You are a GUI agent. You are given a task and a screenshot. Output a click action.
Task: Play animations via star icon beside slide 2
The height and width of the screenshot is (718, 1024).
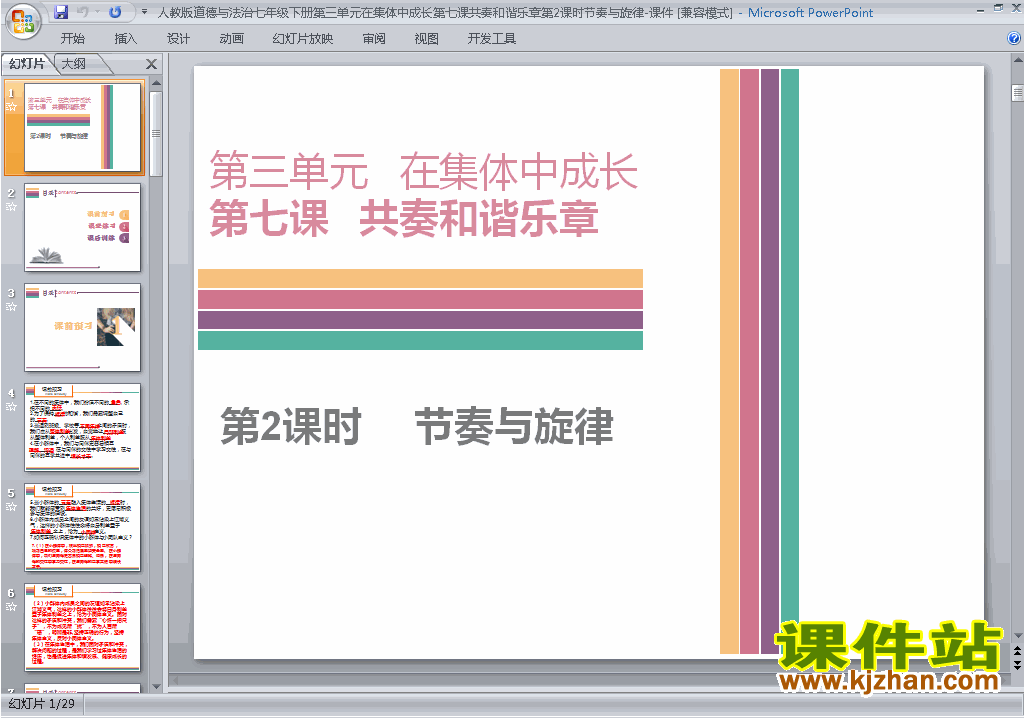[11, 206]
